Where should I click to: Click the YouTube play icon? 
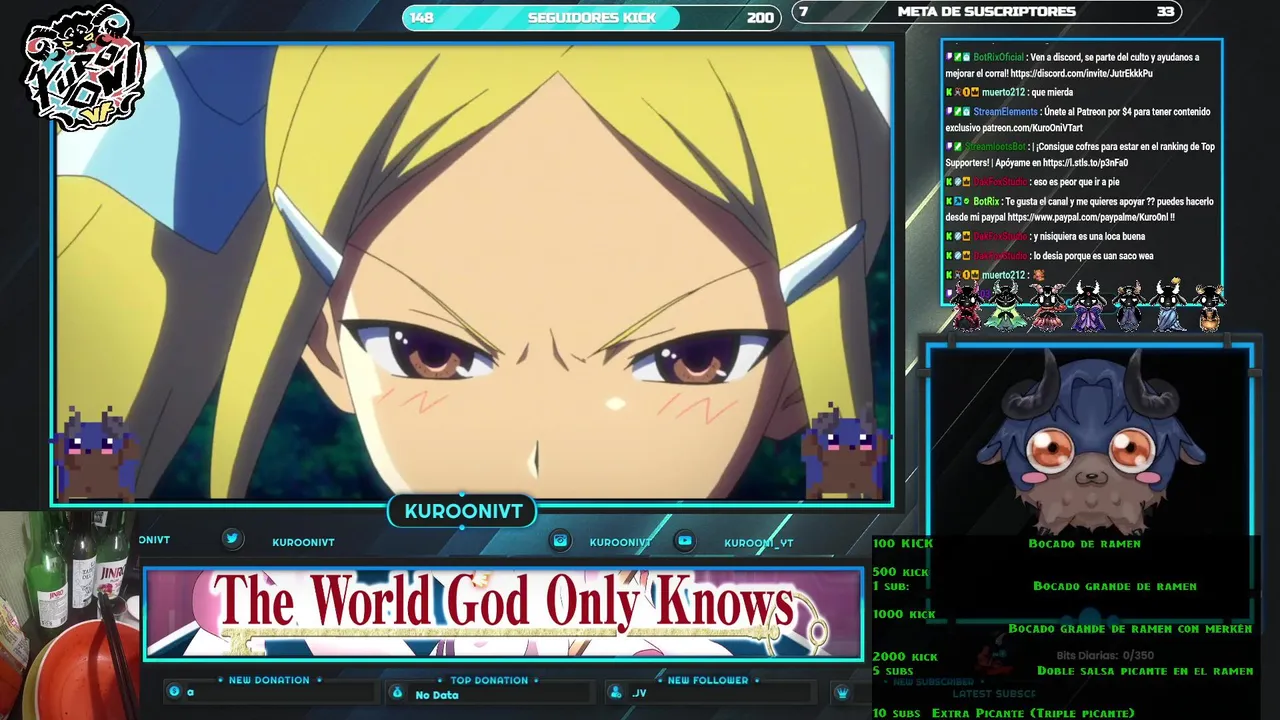click(x=685, y=541)
